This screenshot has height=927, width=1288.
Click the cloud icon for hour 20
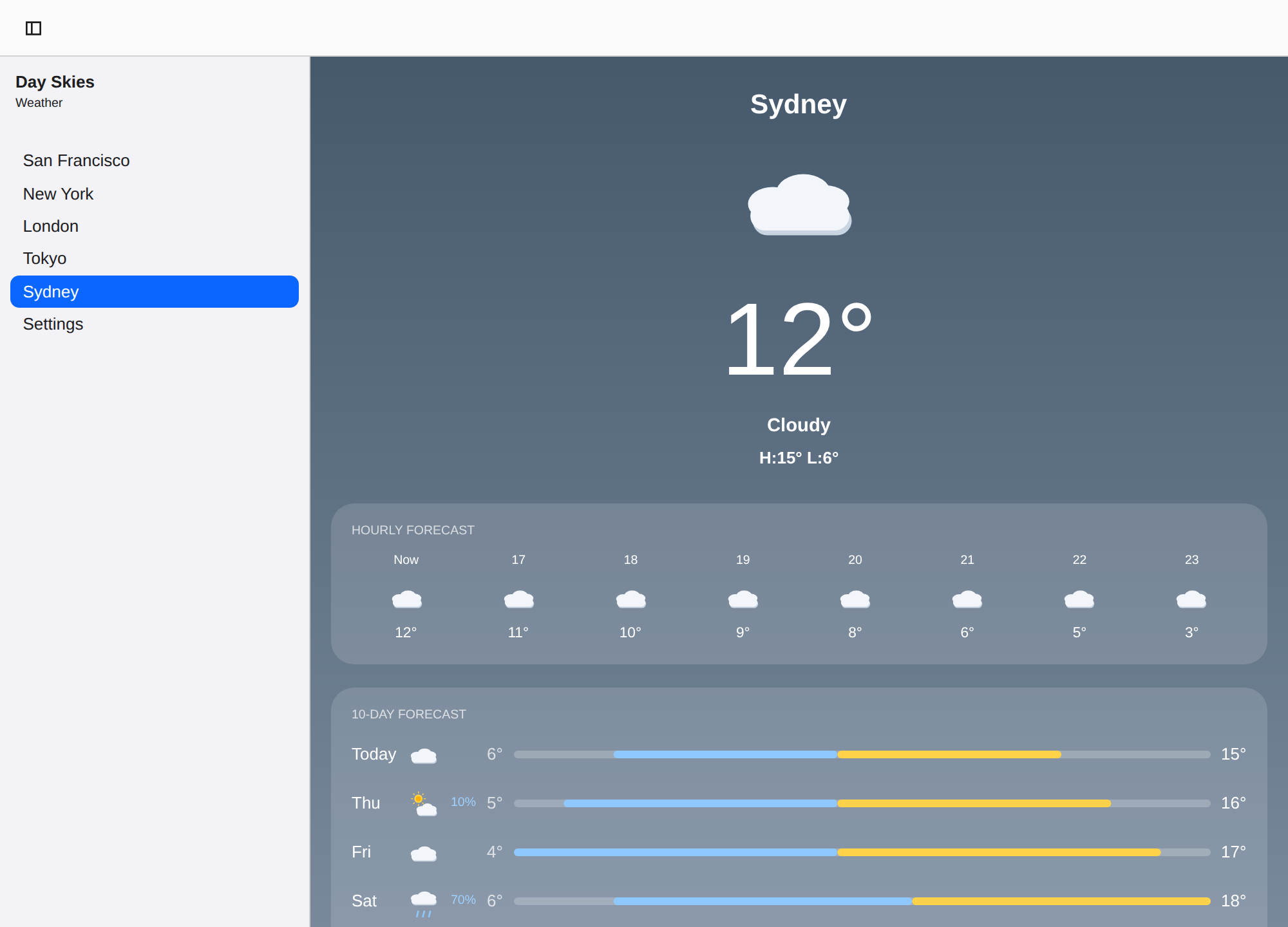coord(855,599)
